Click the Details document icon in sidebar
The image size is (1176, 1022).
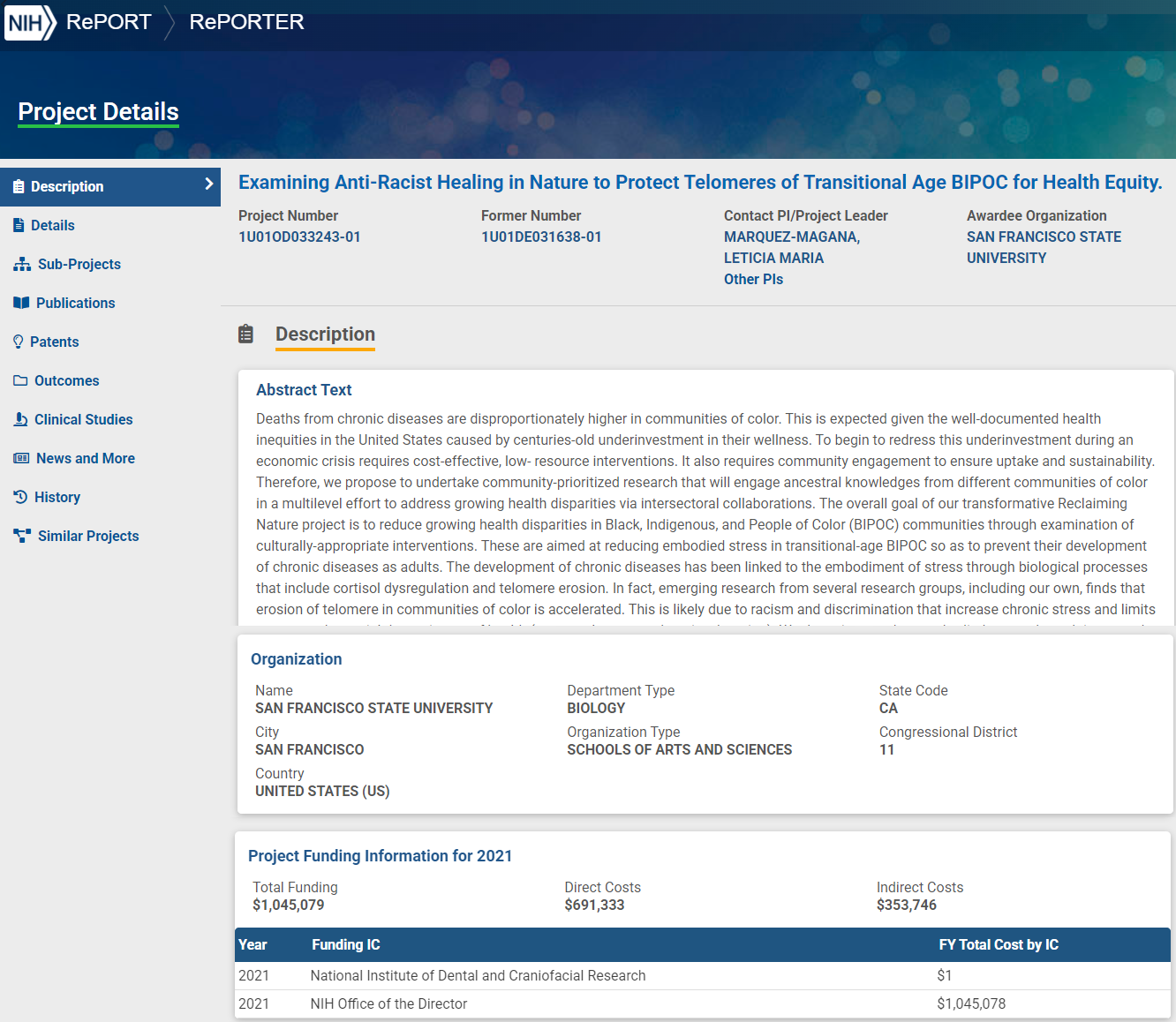tap(19, 225)
